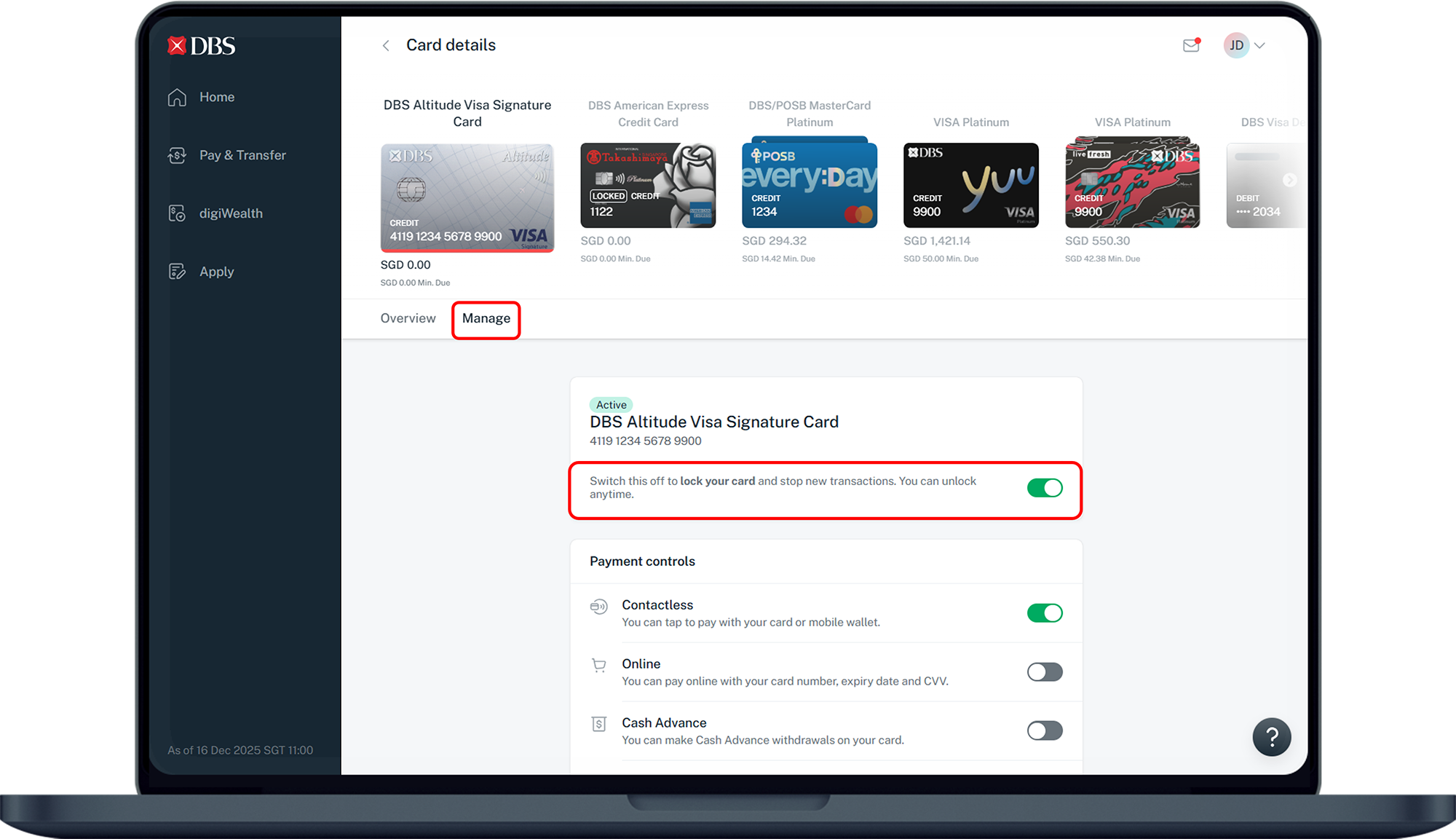Open the mail inbox envelope icon
1456x839 pixels.
point(1191,45)
